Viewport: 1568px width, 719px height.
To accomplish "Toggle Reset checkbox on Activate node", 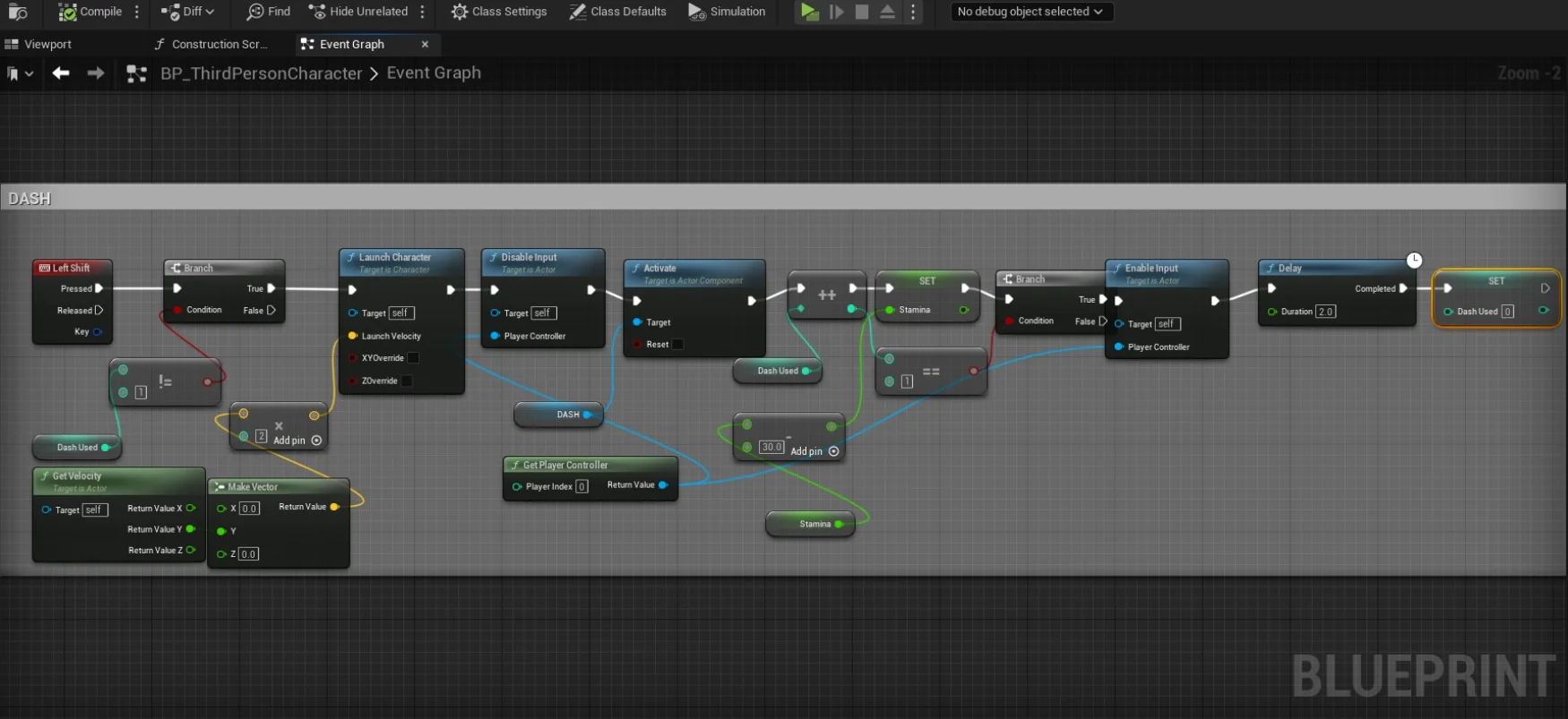I will click(x=678, y=344).
